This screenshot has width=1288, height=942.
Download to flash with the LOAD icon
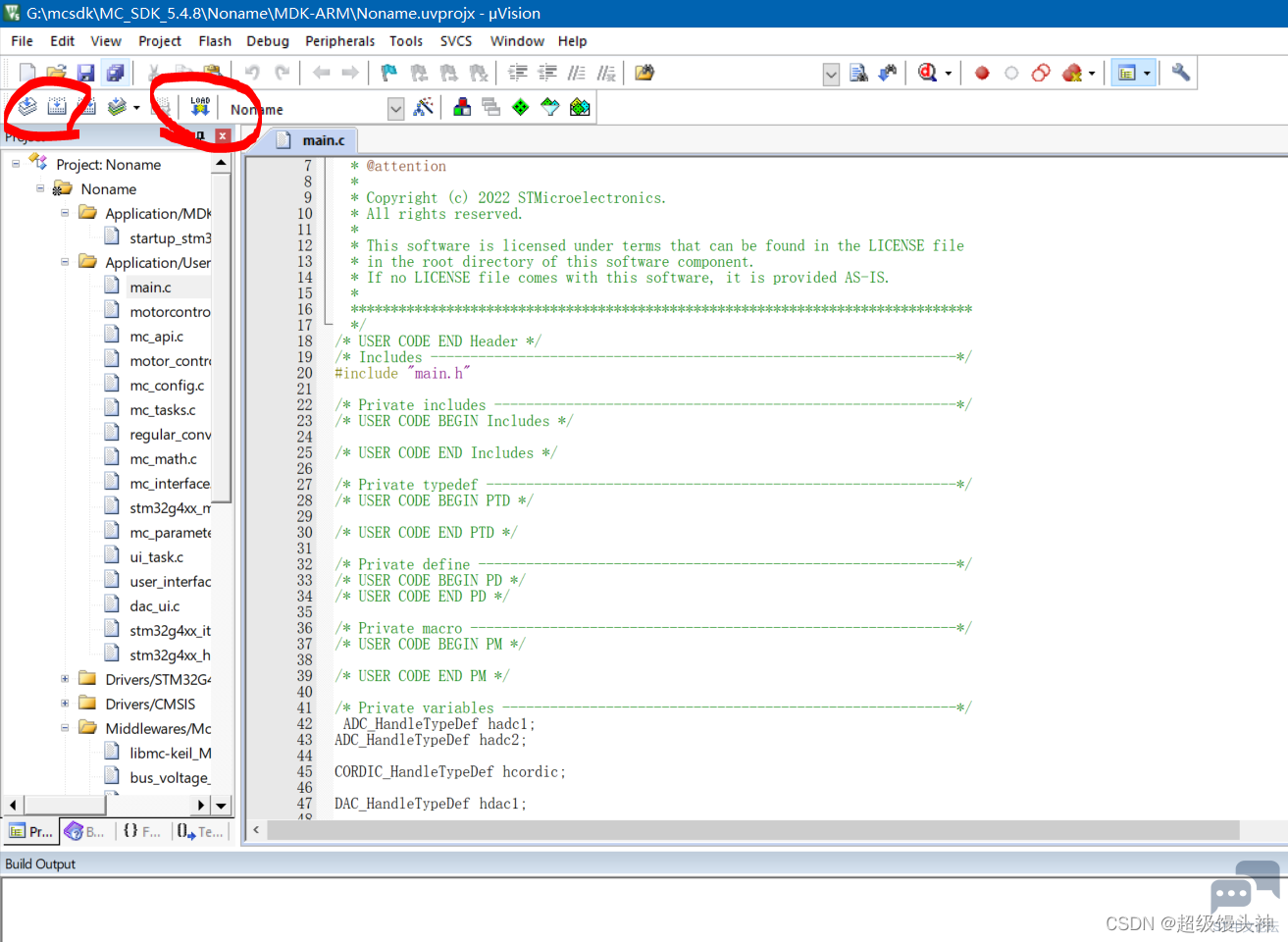click(x=200, y=107)
